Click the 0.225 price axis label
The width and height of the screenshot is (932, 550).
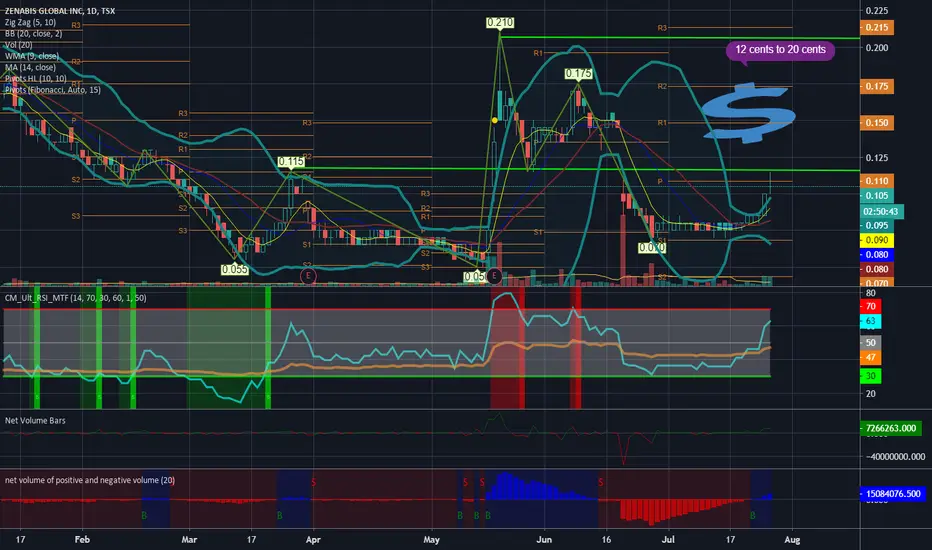click(877, 11)
